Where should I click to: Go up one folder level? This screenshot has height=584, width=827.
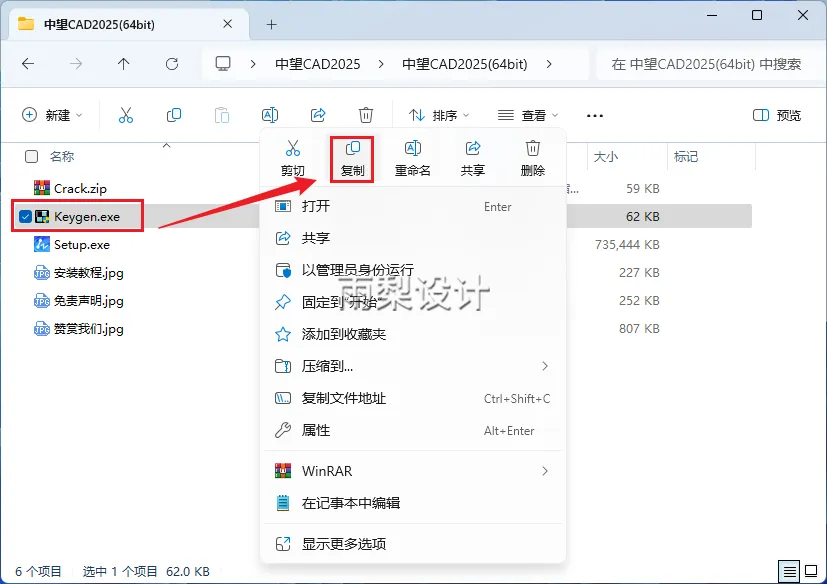pos(123,64)
